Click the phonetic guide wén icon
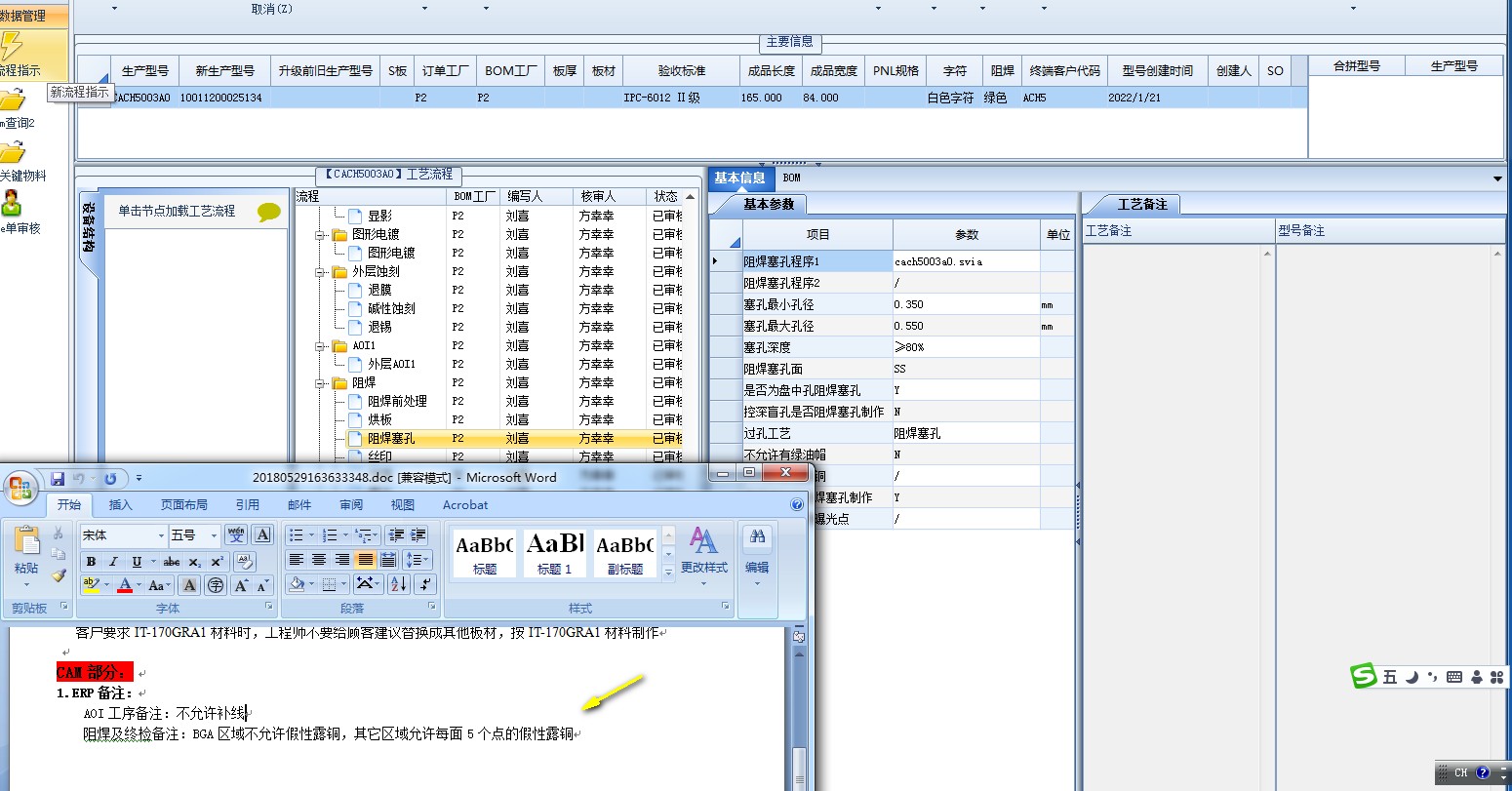Screen dimensions: 1512x791 tap(236, 534)
